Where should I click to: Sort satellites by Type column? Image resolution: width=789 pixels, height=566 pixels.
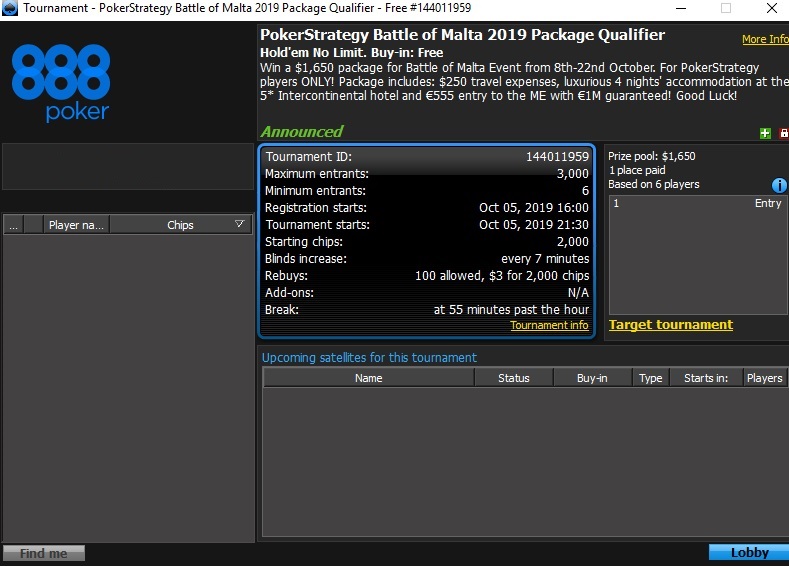651,378
